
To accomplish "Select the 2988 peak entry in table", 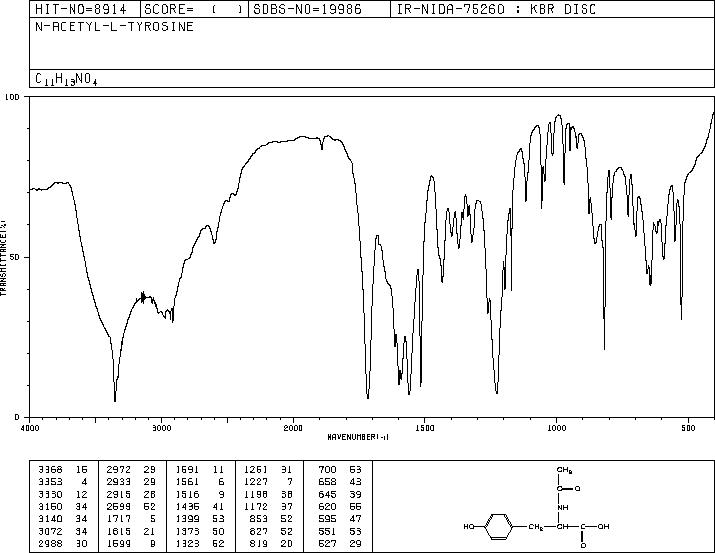I will tap(63, 544).
